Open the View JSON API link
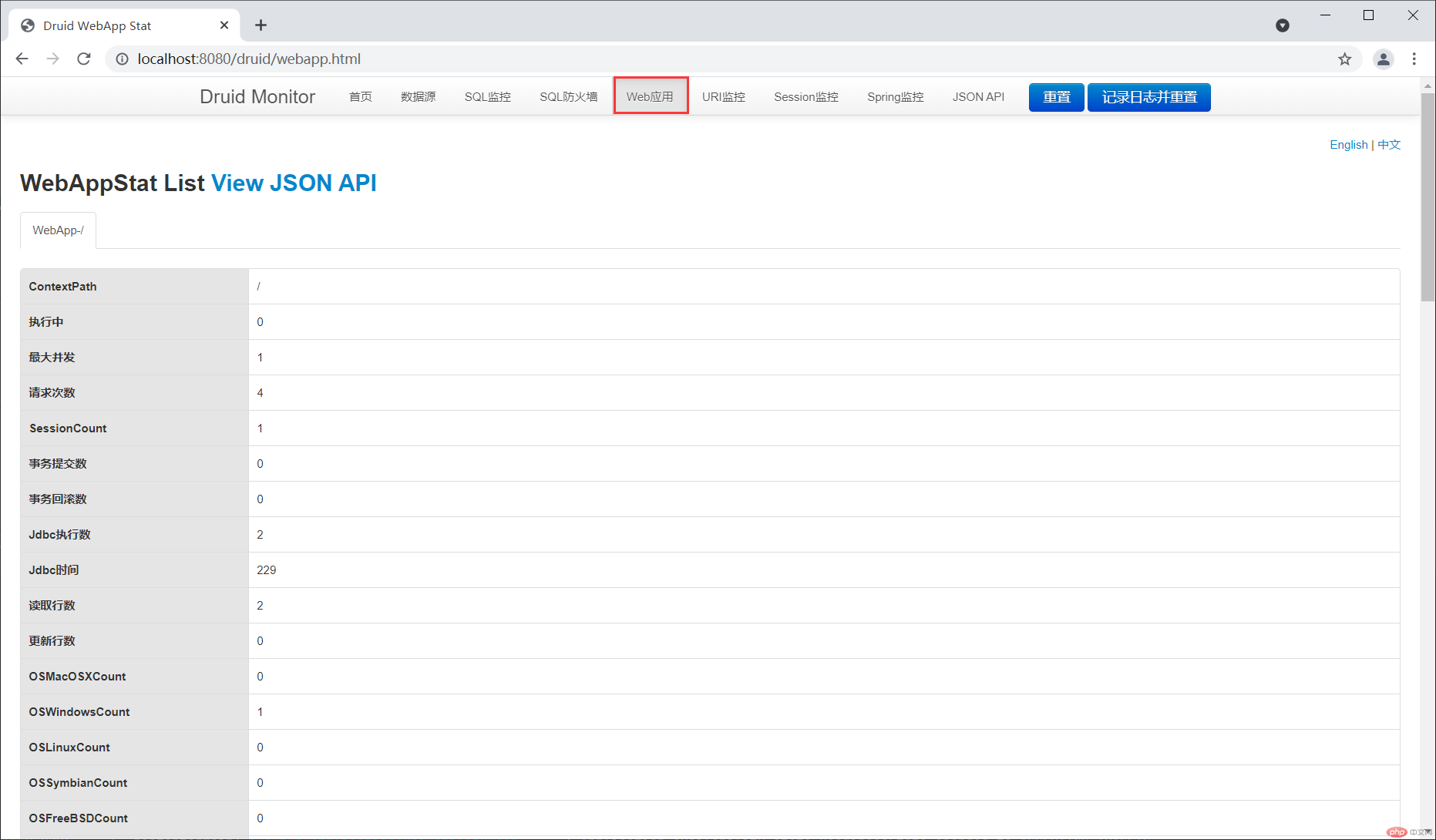Screen dimensions: 1436x840 (x=294, y=183)
